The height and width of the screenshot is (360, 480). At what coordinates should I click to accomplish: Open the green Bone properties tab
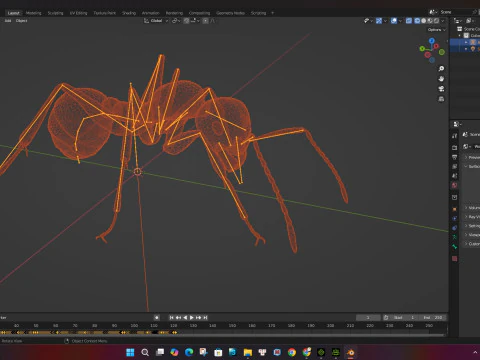click(x=455, y=247)
